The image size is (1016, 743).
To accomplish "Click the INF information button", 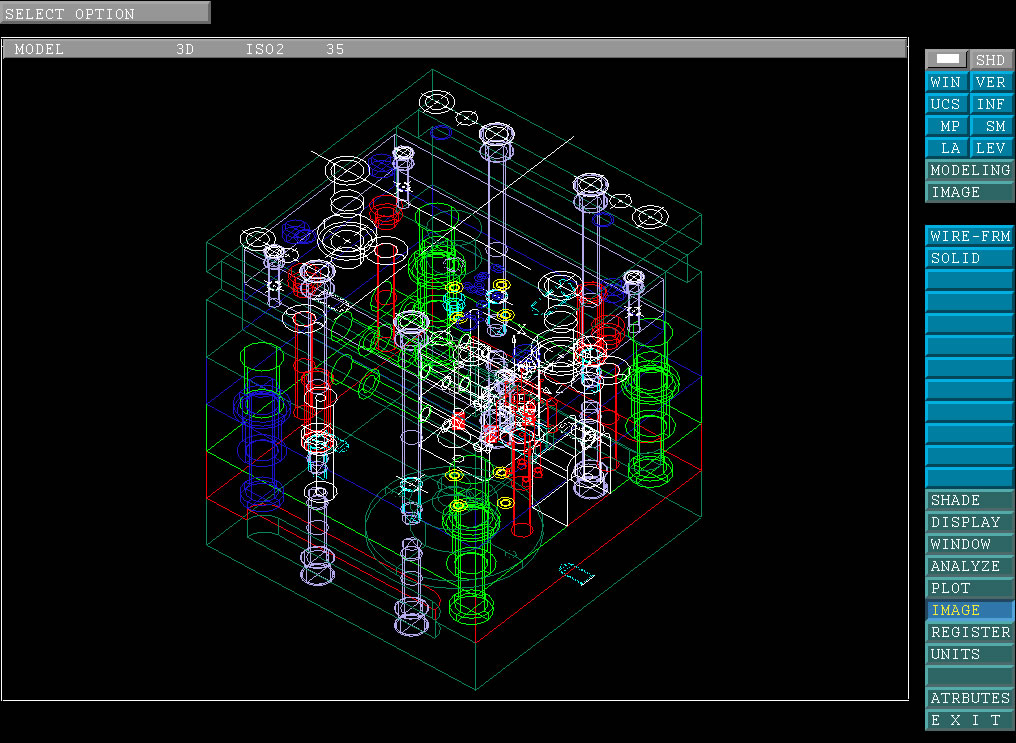I will 991,104.
